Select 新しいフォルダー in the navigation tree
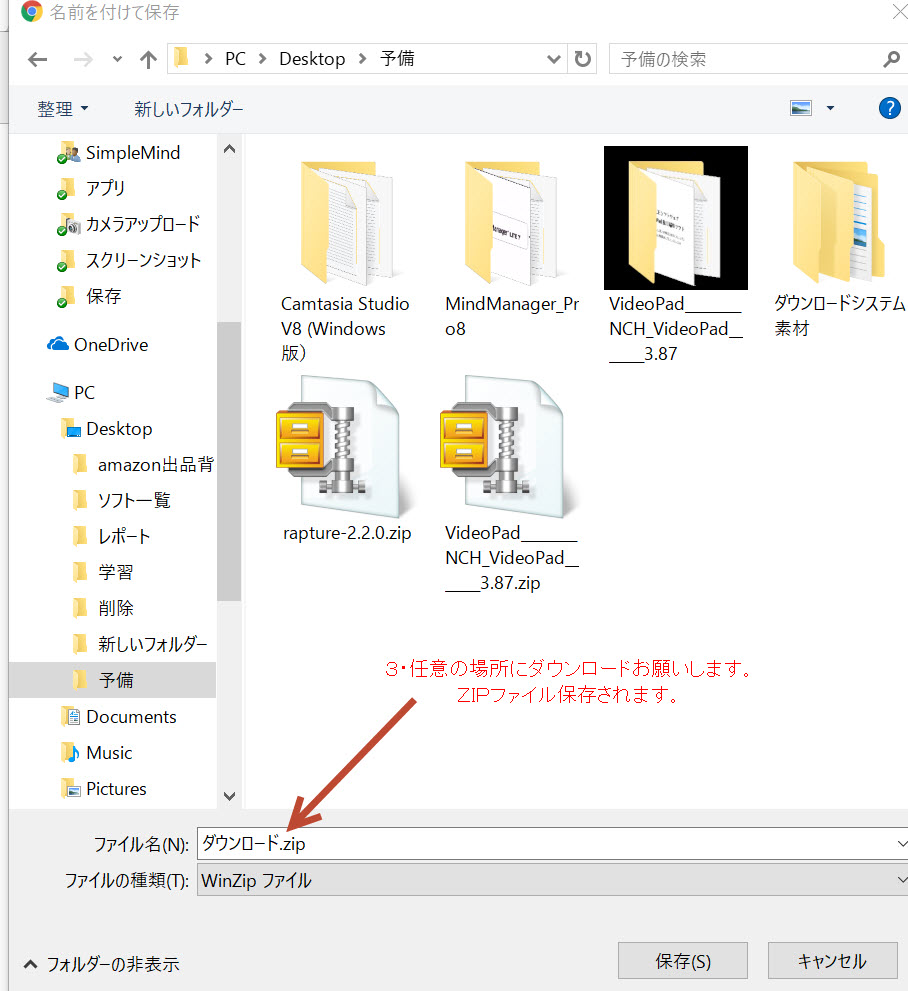Image resolution: width=908 pixels, height=991 pixels. click(x=152, y=644)
